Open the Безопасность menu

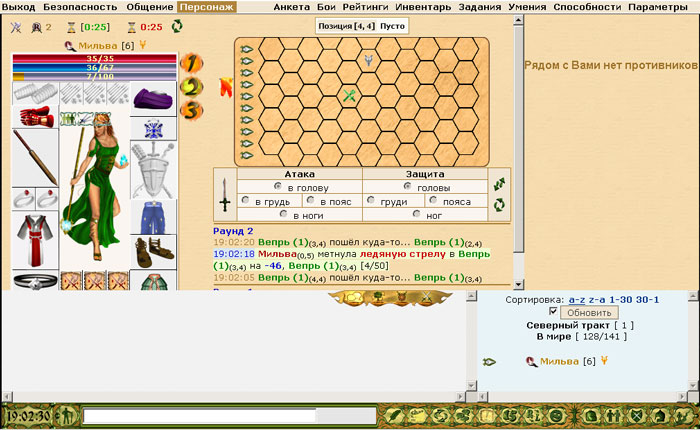80,7
